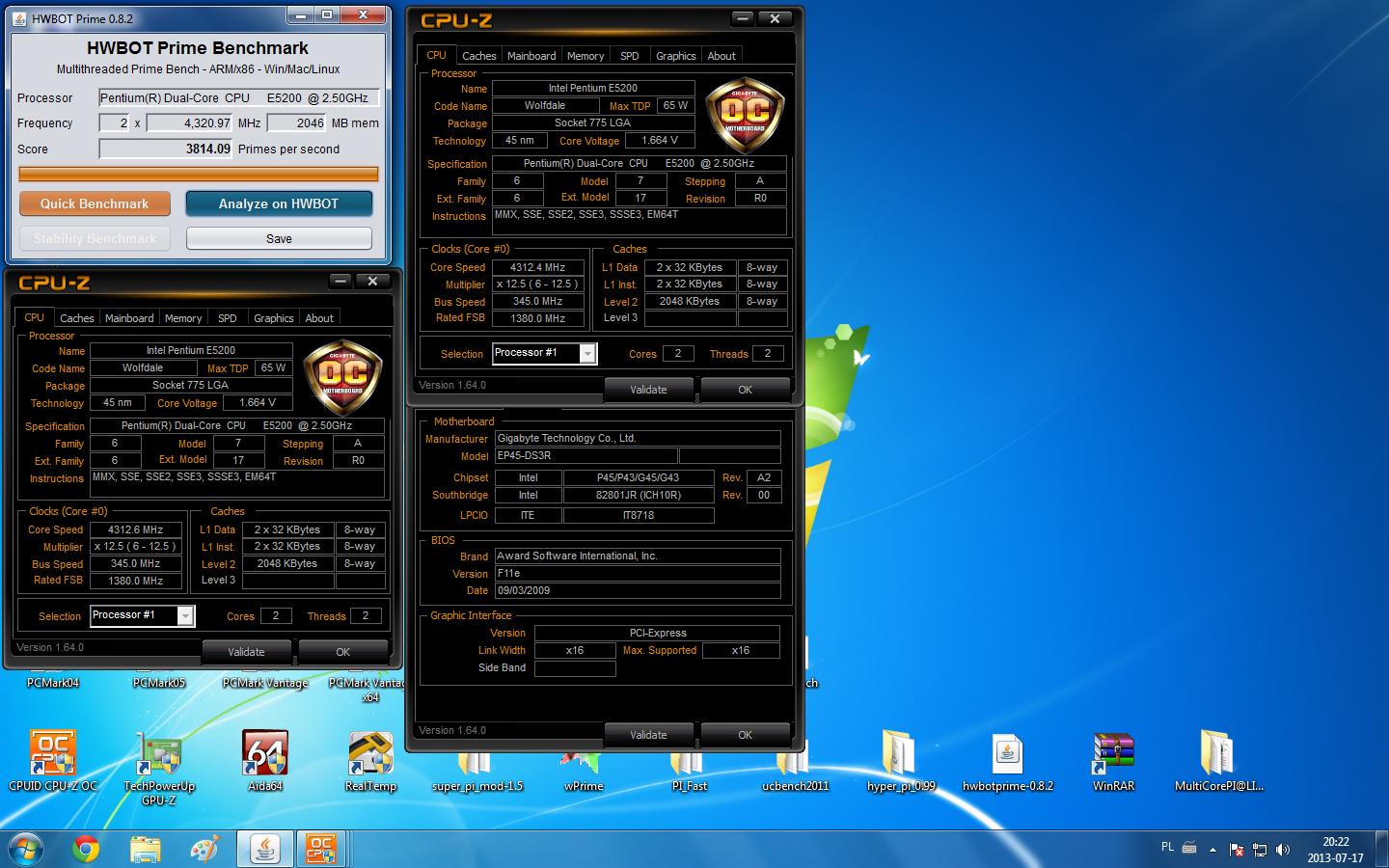Click OK in the top-right CPU-Z CPU window

click(x=745, y=390)
